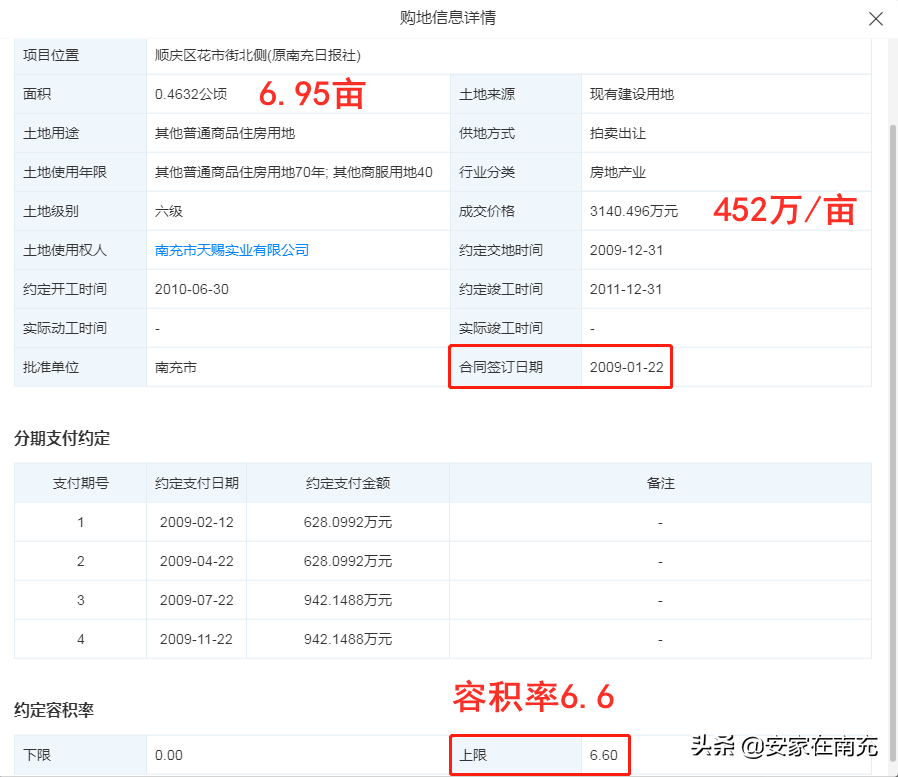Select the land source value 现有建设用地
The width and height of the screenshot is (898, 777).
[x=632, y=94]
